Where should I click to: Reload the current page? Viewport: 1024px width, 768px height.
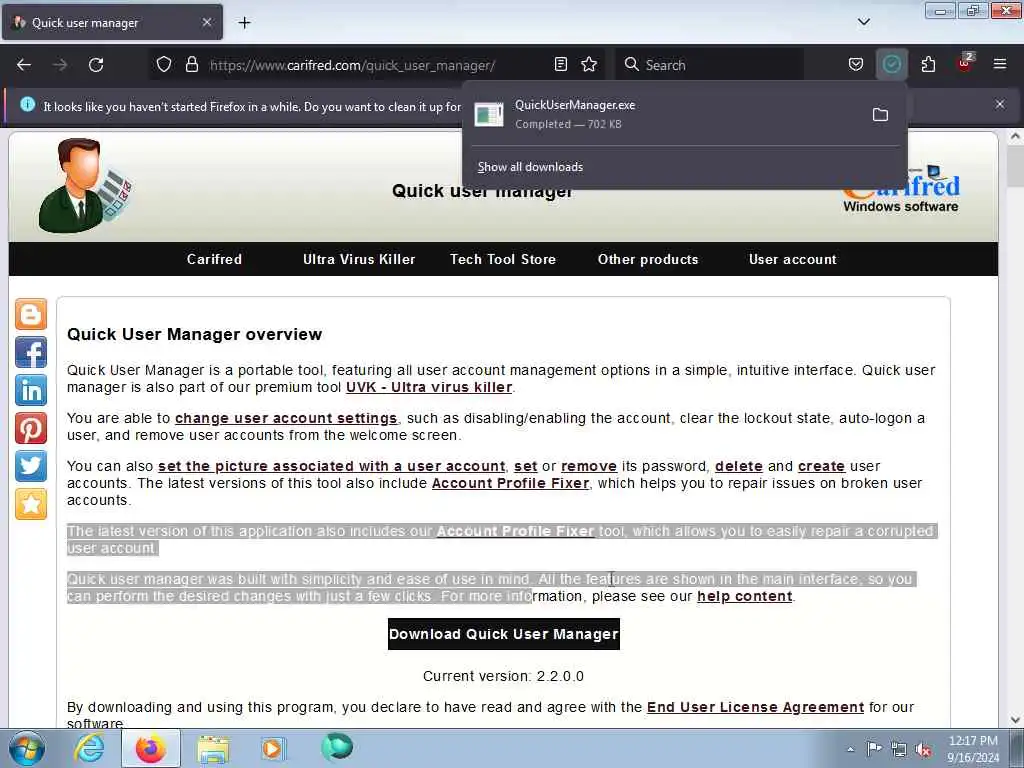point(96,65)
